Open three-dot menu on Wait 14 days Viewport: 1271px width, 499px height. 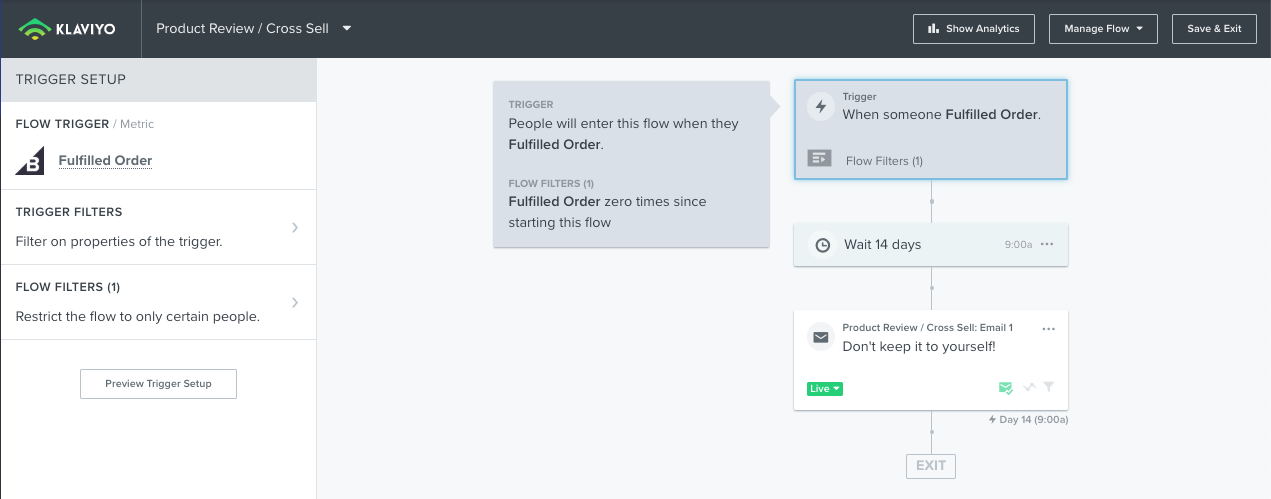(x=1047, y=245)
